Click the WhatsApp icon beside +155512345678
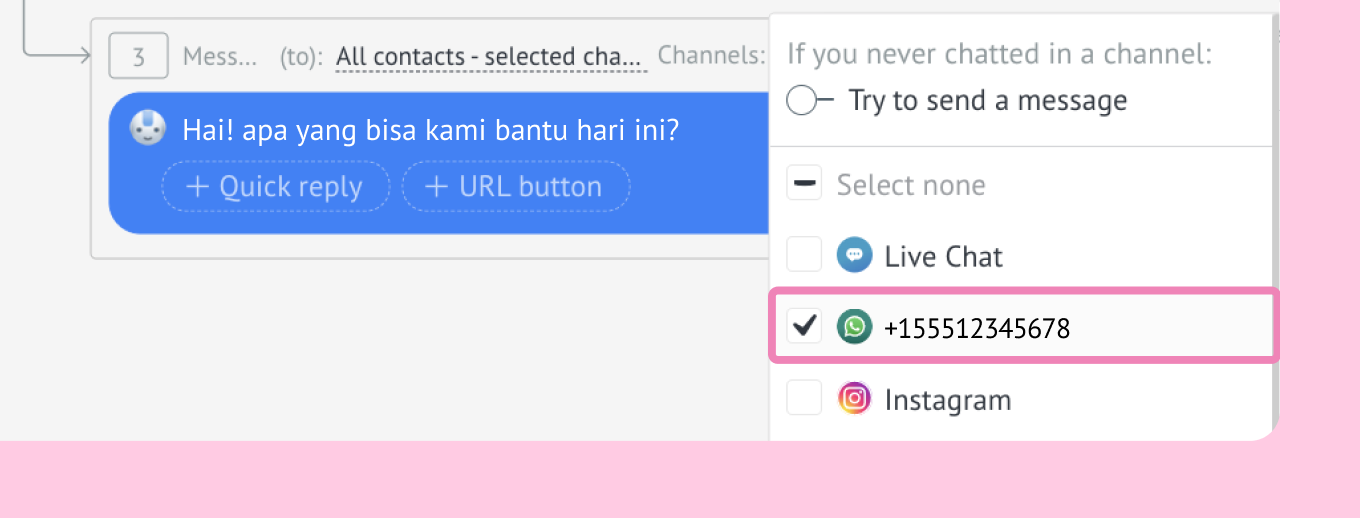Viewport: 1360px width, 518px height. click(x=854, y=327)
